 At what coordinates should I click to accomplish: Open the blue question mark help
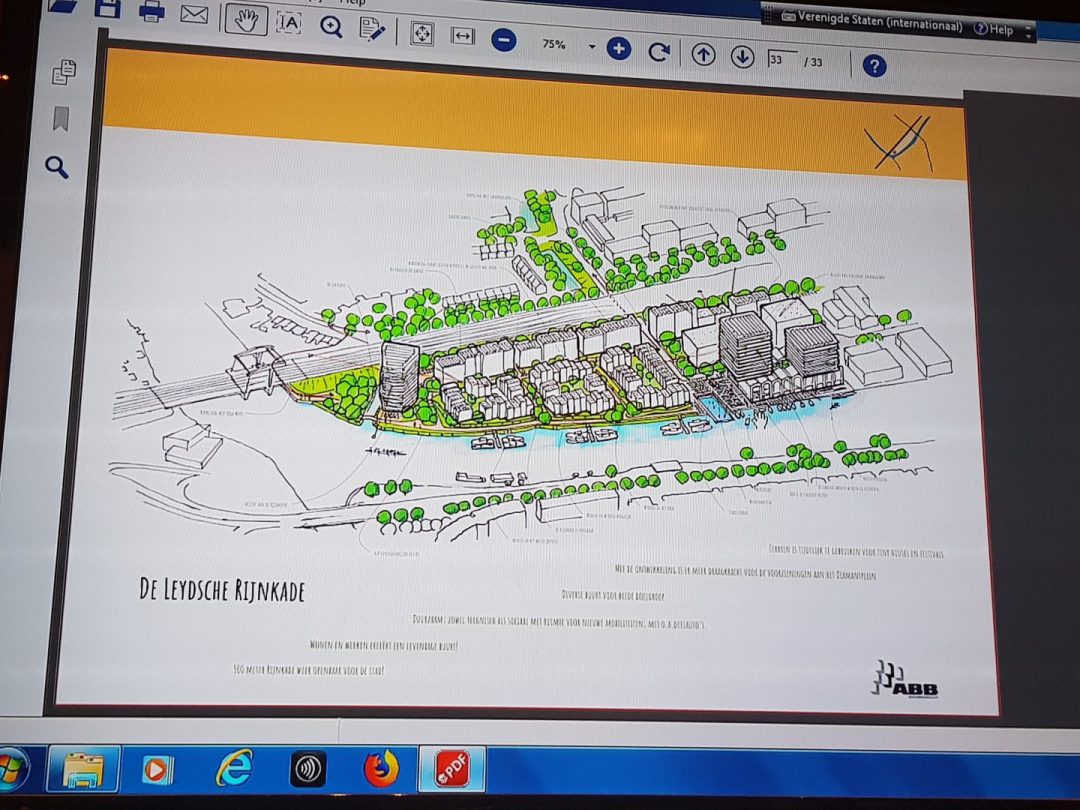pos(874,66)
